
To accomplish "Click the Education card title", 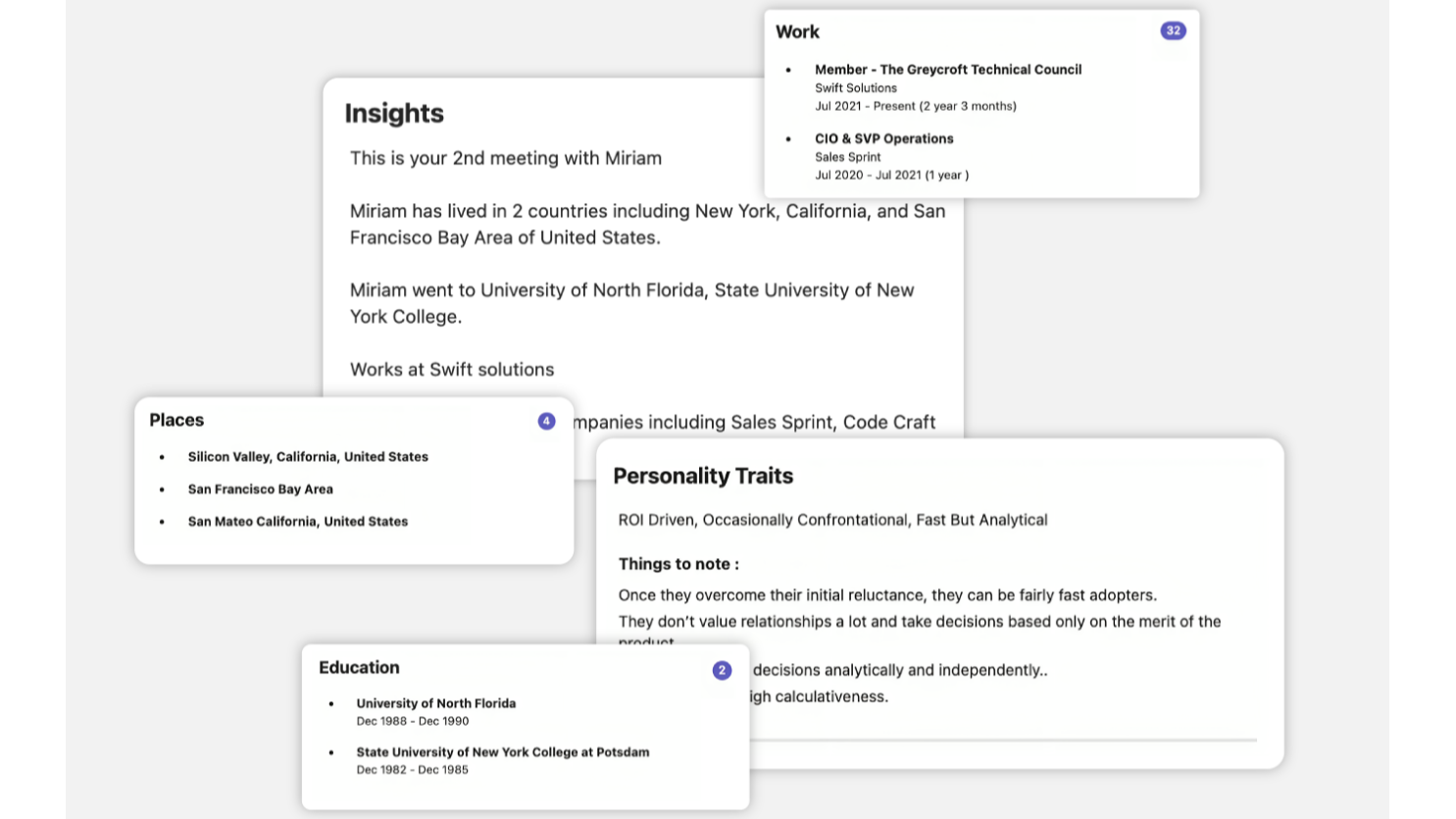I will pyautogui.click(x=359, y=667).
